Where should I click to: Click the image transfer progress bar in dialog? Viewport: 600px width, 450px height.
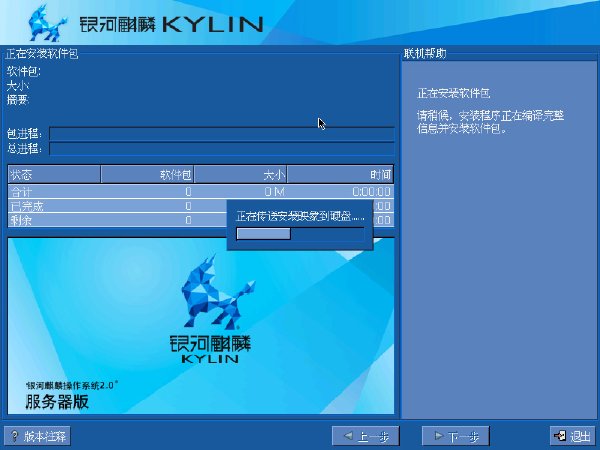(x=300, y=233)
